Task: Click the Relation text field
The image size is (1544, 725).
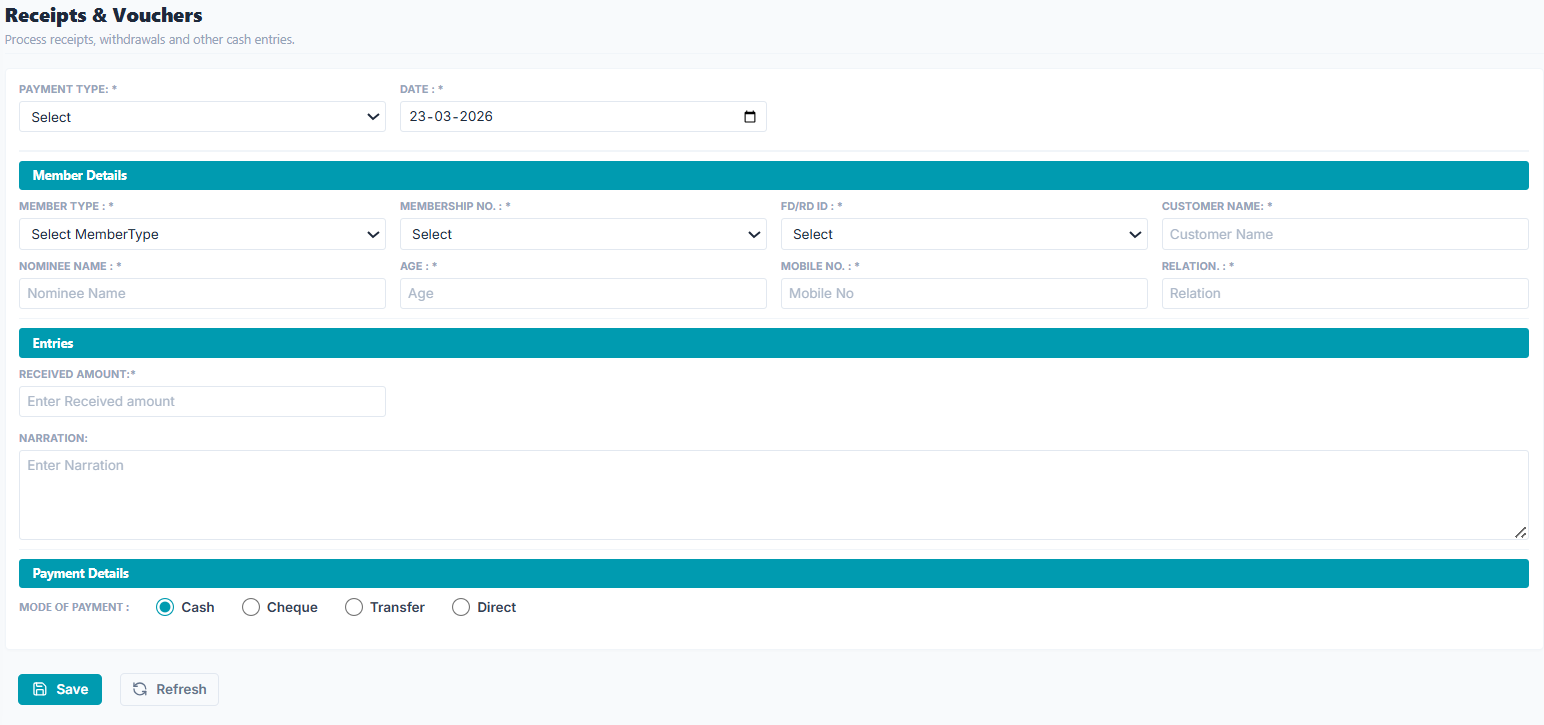Action: tap(1345, 293)
